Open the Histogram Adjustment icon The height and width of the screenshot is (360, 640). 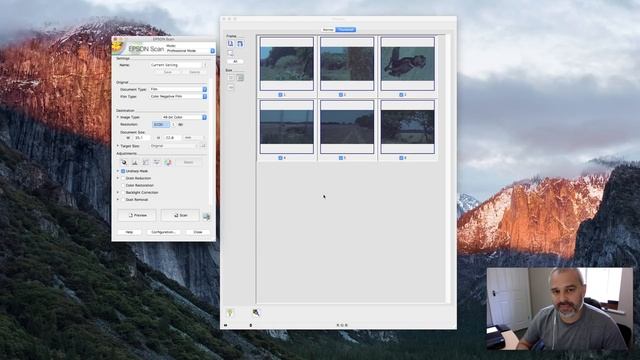pyautogui.click(x=135, y=162)
